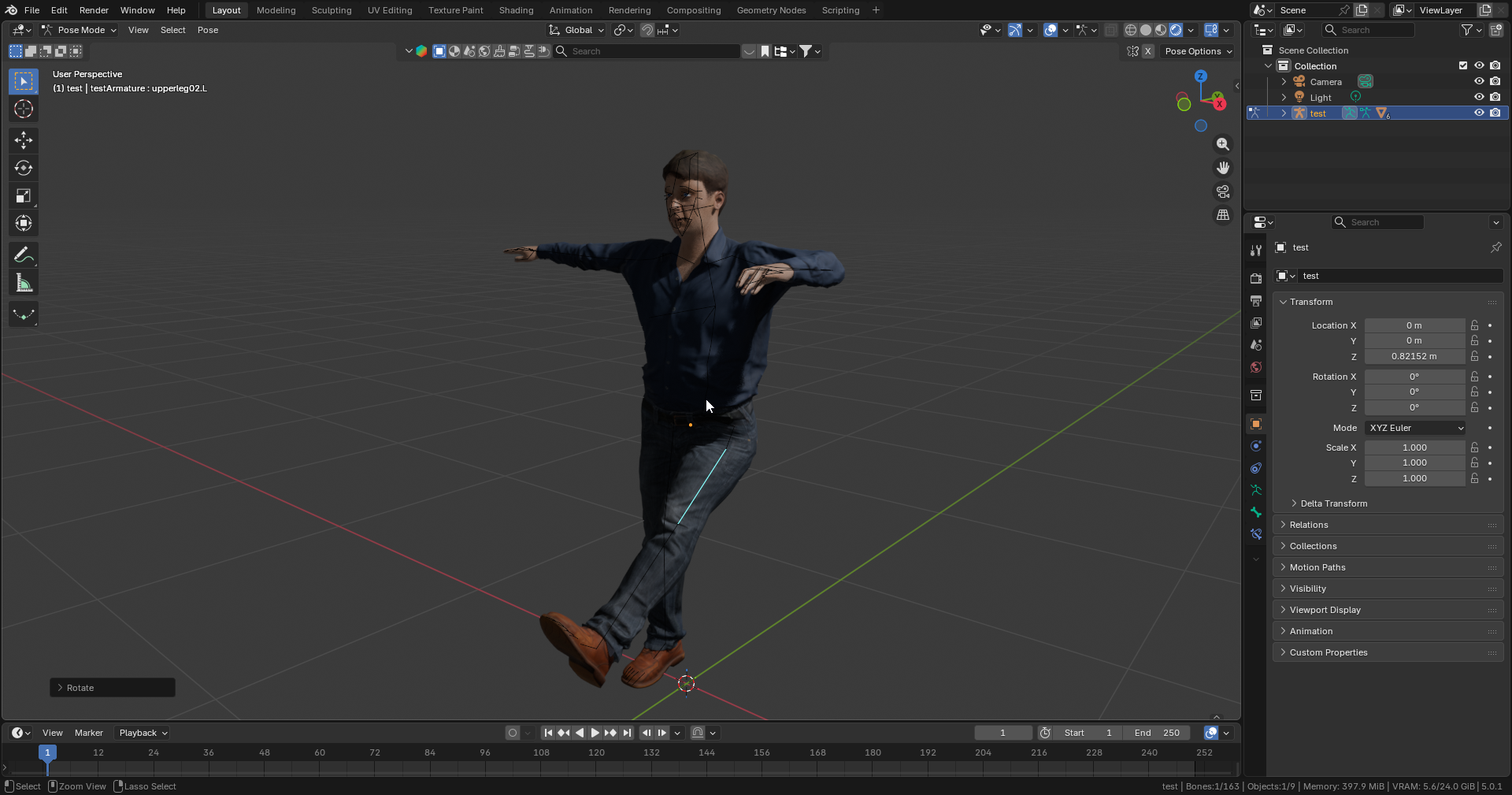
Task: Uncheck Collection exclude checkbox
Action: click(x=1463, y=65)
